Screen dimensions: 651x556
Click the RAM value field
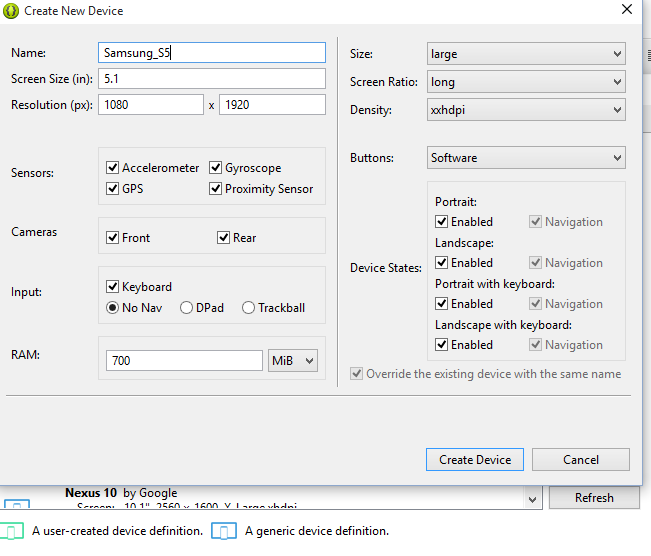(184, 360)
